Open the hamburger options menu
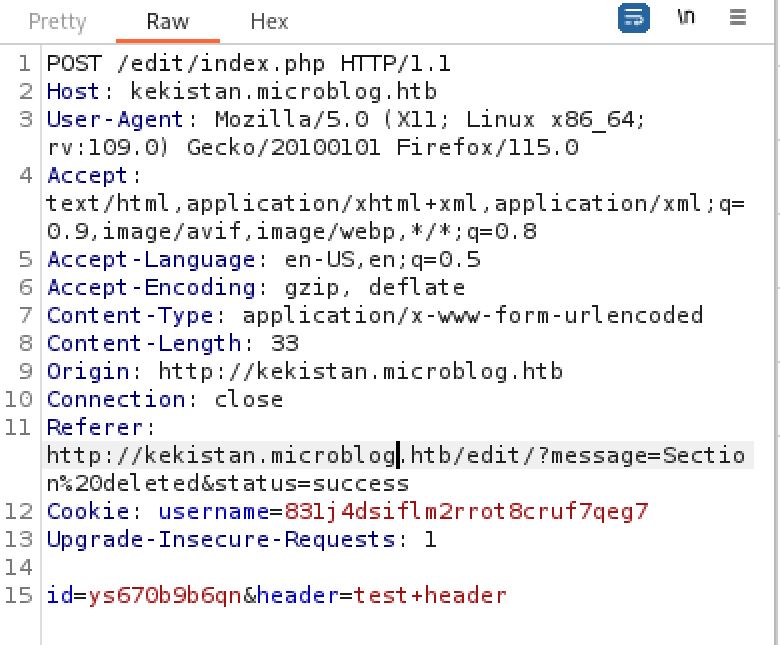This screenshot has width=780, height=645. (738, 19)
